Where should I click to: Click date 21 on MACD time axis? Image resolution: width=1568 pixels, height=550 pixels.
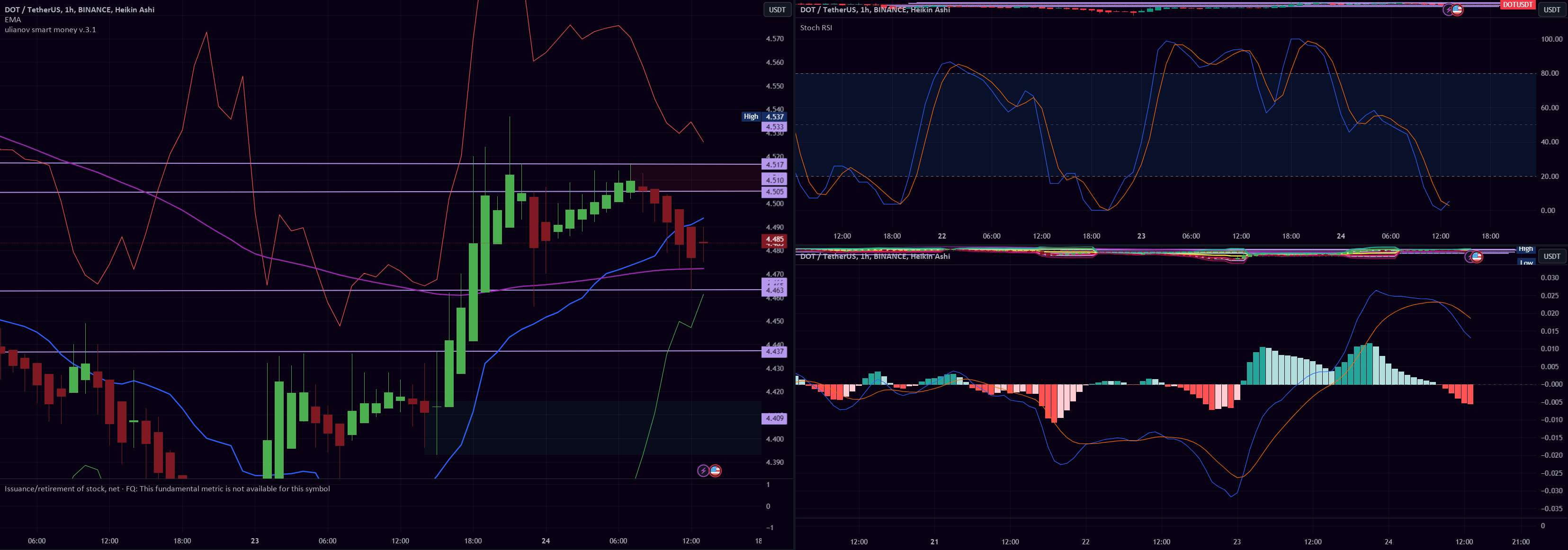[x=934, y=541]
